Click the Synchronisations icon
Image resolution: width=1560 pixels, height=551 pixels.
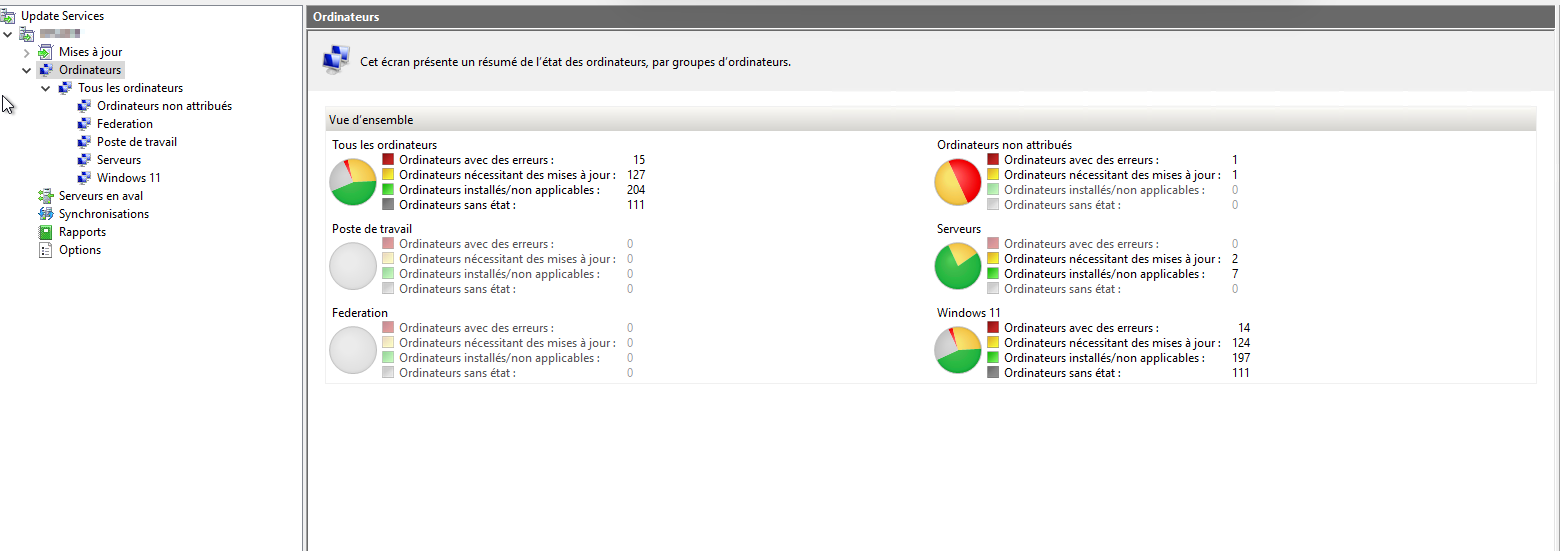pos(45,214)
